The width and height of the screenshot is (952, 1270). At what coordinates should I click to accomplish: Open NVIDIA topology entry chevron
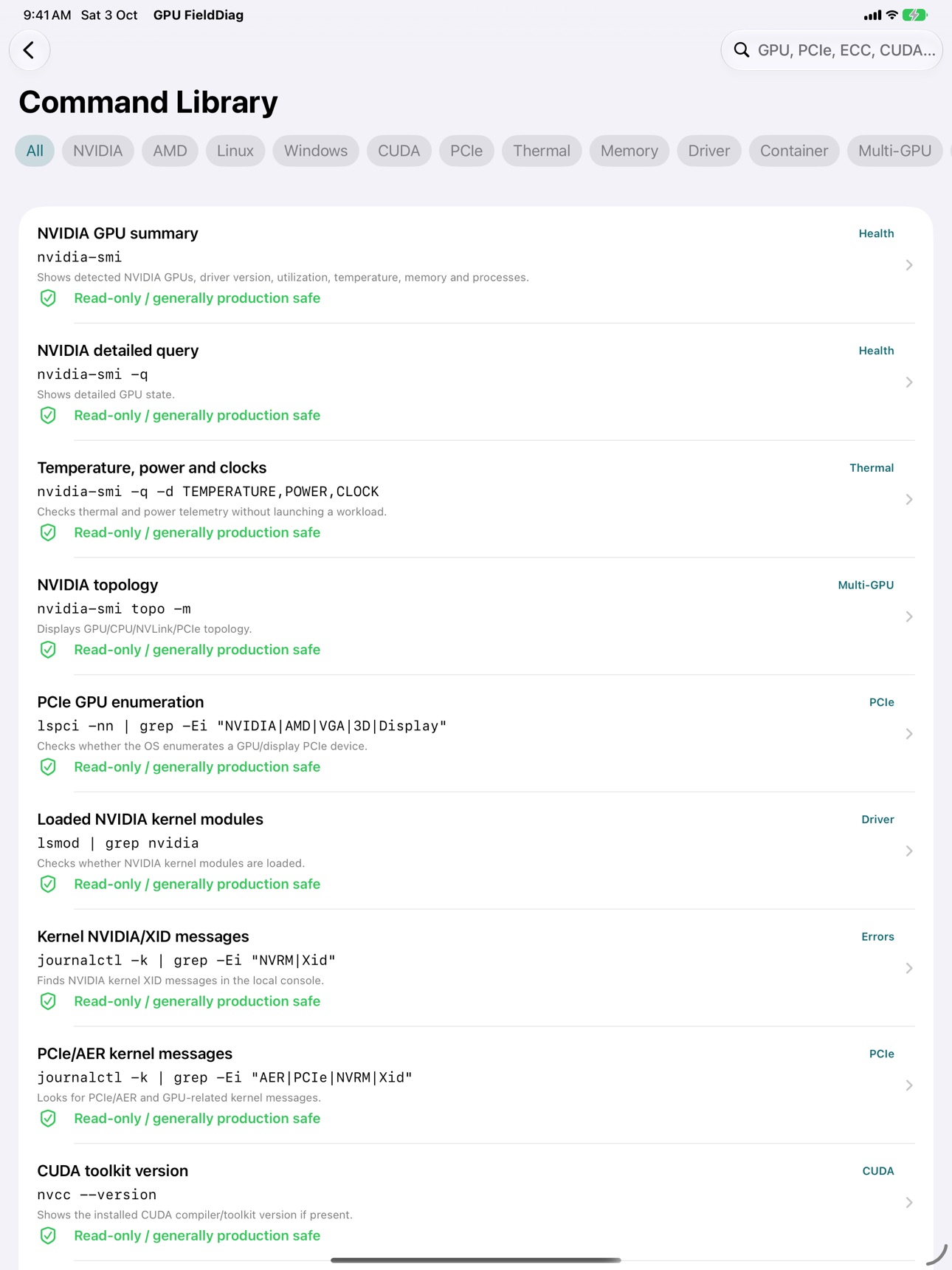point(909,617)
